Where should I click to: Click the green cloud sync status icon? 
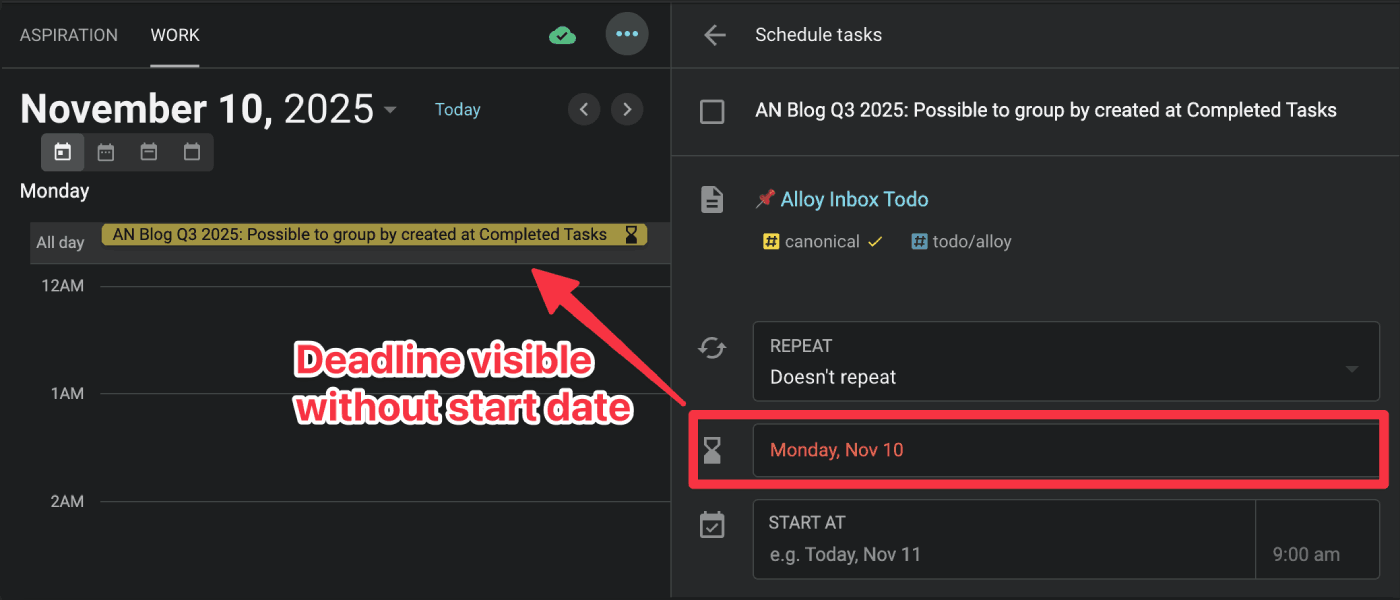pos(563,35)
